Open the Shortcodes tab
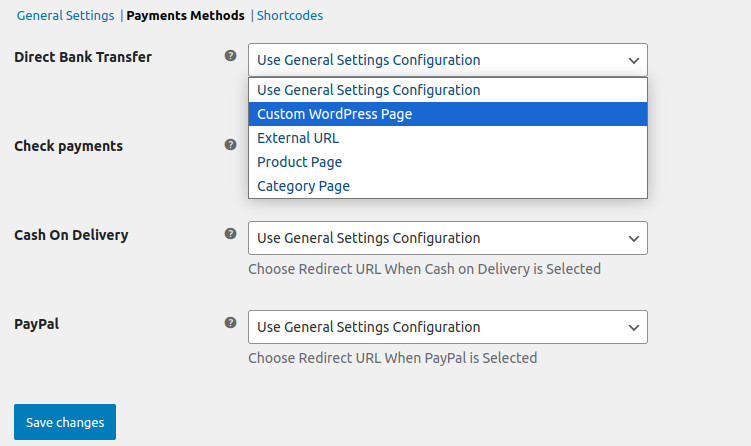The image size is (751, 446). (290, 16)
